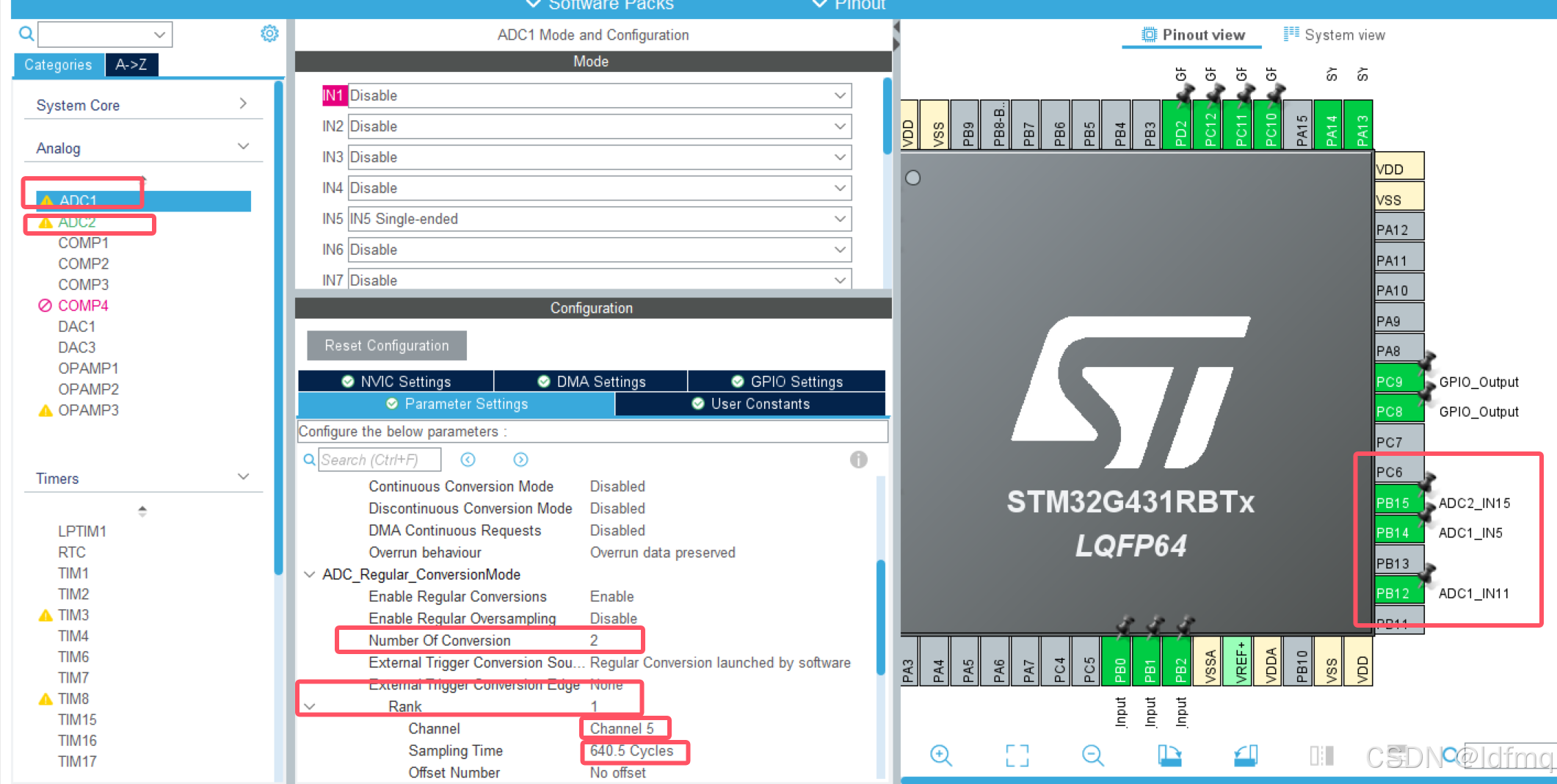Image resolution: width=1557 pixels, height=784 pixels.
Task: Select the Parameter Settings tab
Action: [x=457, y=404]
